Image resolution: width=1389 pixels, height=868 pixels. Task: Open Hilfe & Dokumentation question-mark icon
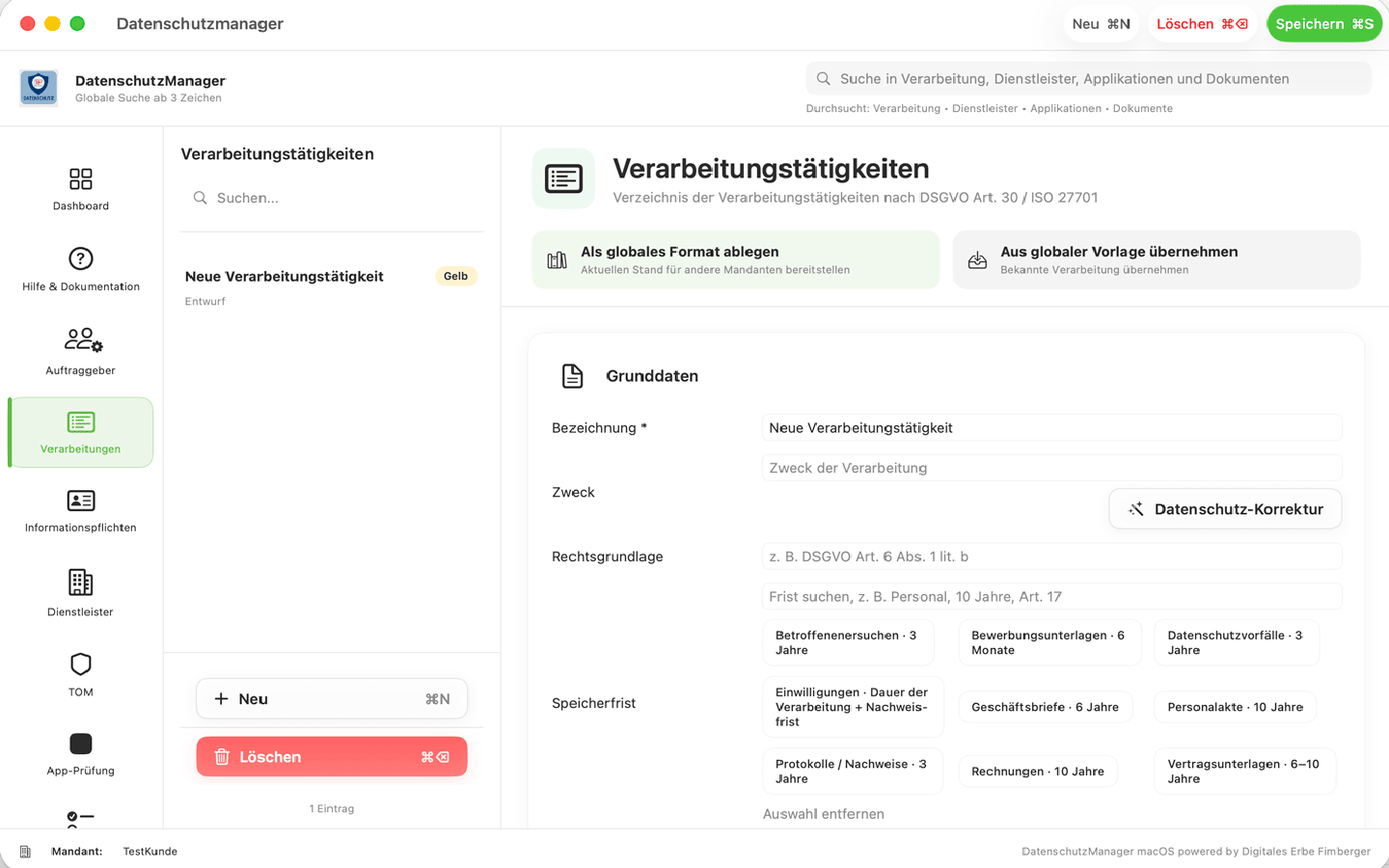(81, 258)
